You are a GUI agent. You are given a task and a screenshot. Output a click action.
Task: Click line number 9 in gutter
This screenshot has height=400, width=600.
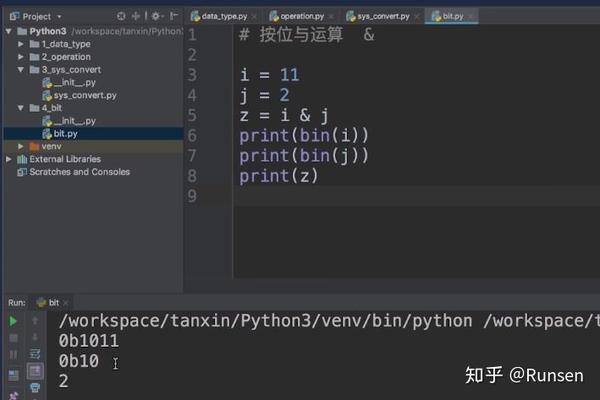[192, 196]
